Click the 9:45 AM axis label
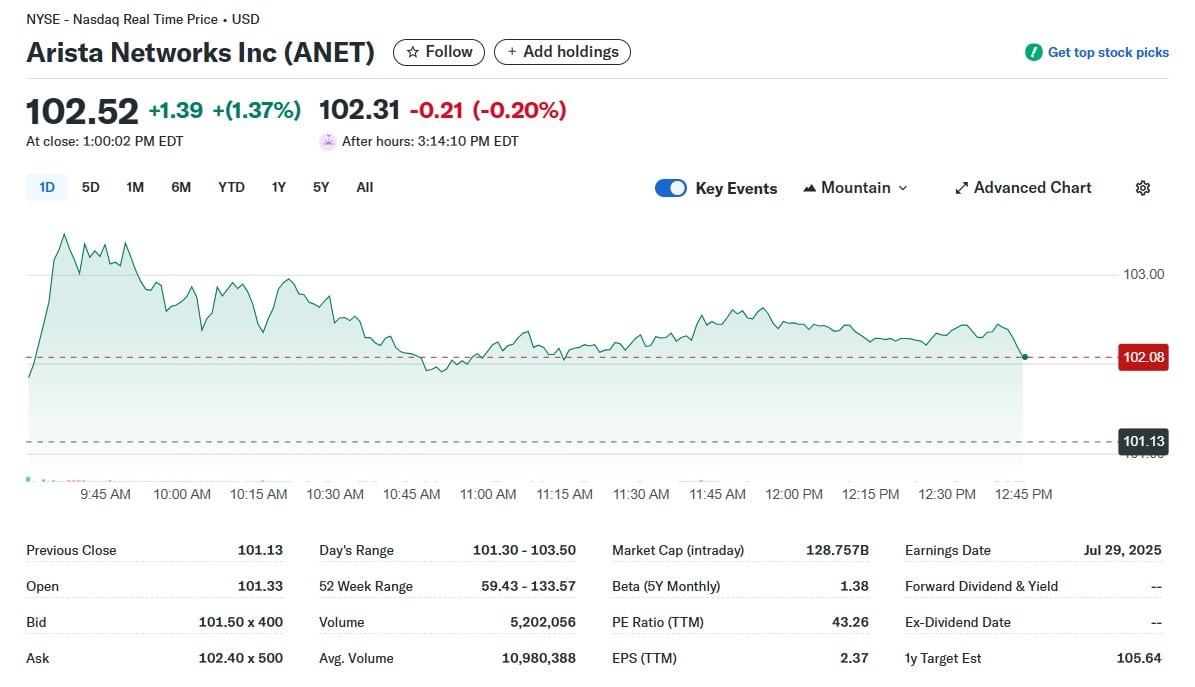Screen dimensions: 1195x687 (x=105, y=494)
